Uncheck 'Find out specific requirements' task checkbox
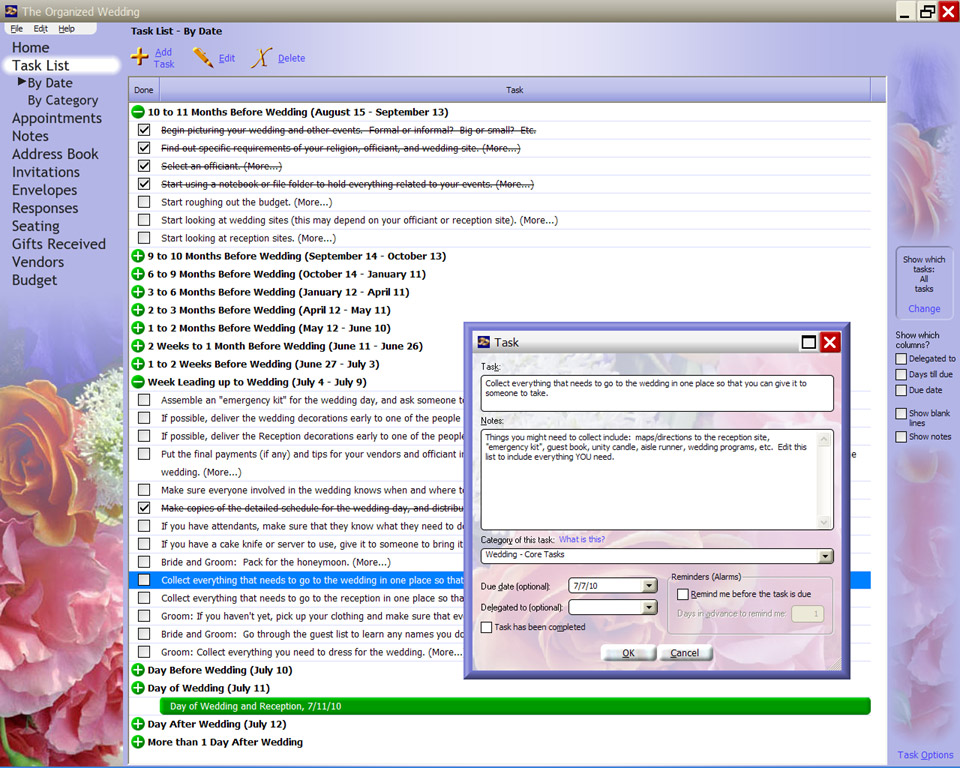This screenshot has width=960, height=768. [144, 148]
